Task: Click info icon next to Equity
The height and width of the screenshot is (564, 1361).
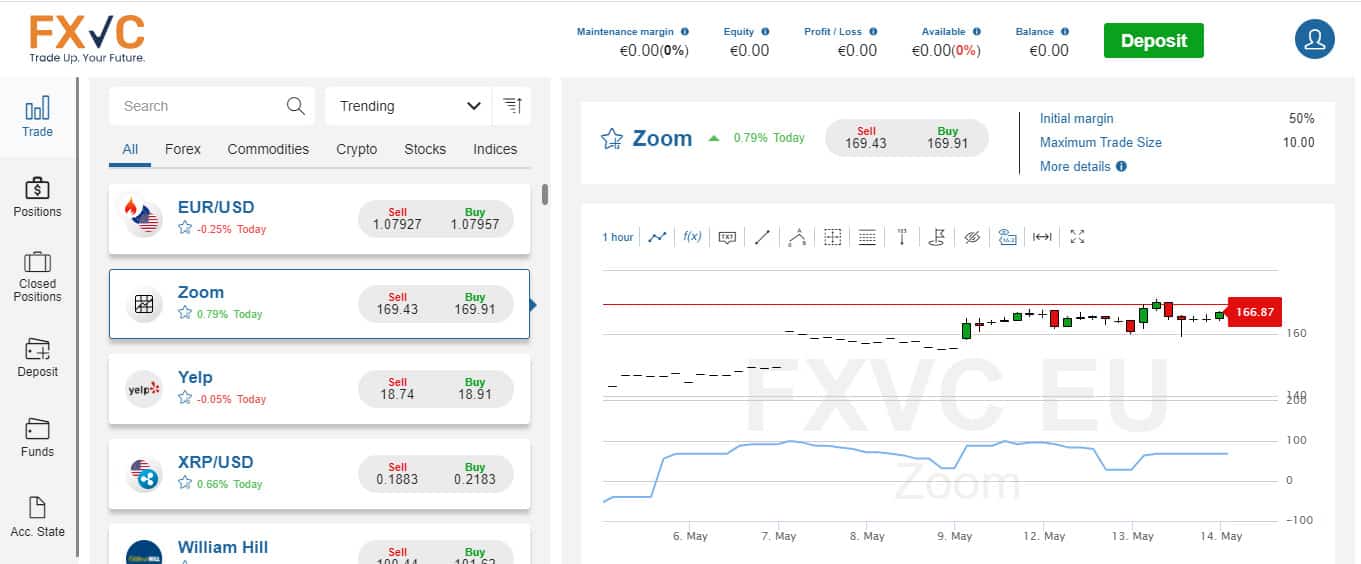Action: (x=765, y=31)
